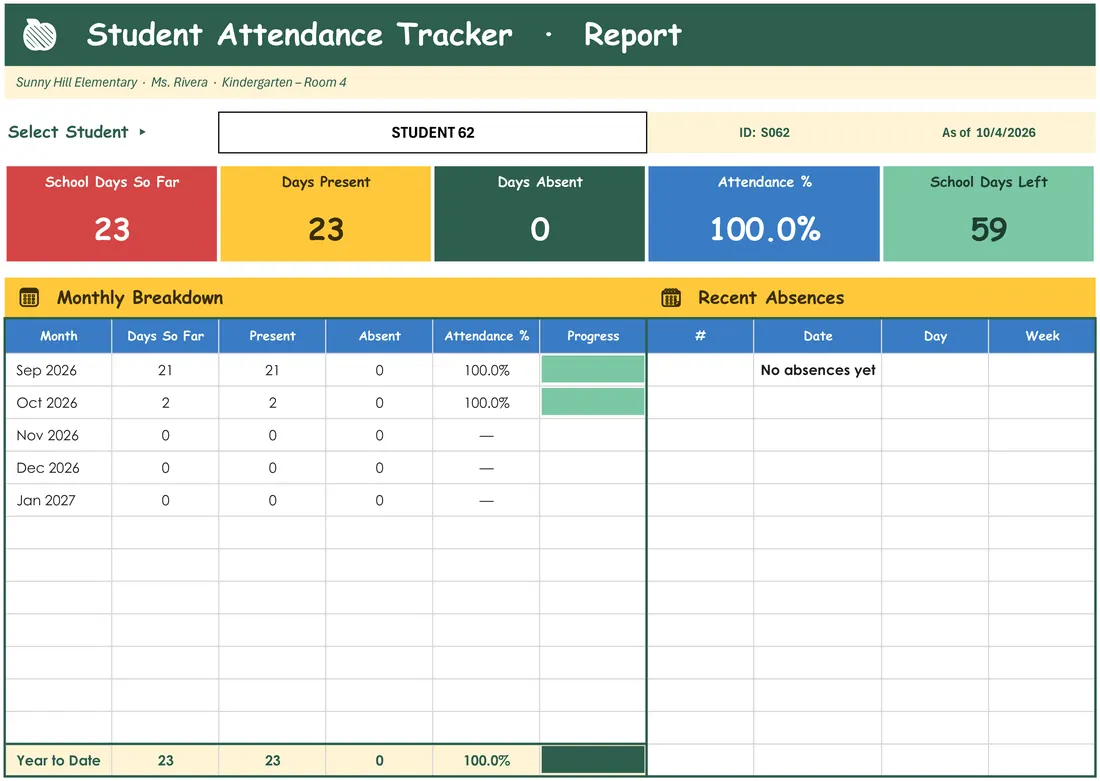Click the calendar icon beside Recent Absences
1100x781 pixels.
pyautogui.click(x=671, y=298)
